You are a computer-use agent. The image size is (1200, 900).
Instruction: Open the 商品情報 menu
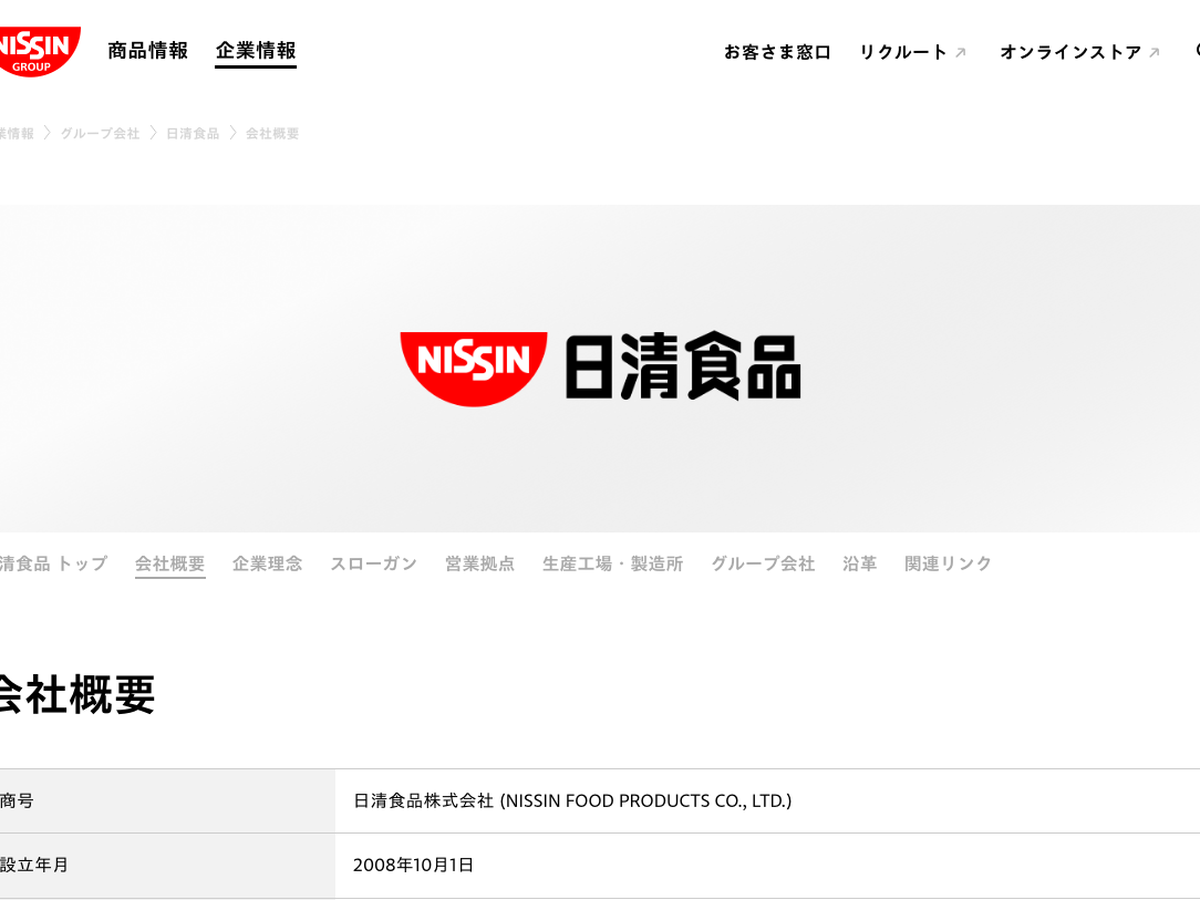(148, 51)
